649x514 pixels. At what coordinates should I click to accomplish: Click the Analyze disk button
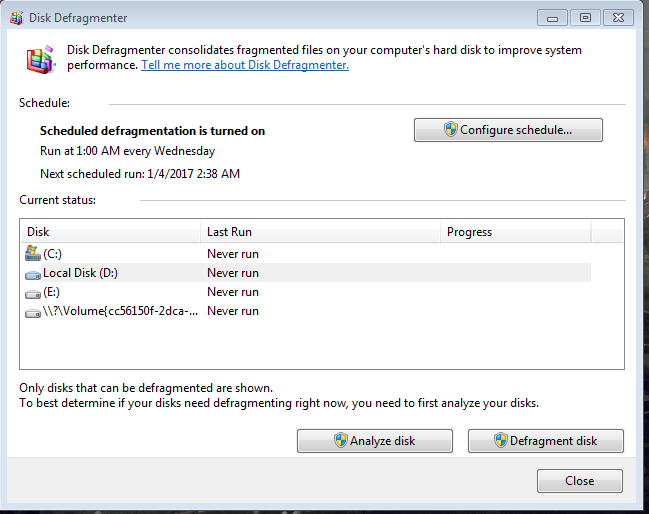coord(375,441)
